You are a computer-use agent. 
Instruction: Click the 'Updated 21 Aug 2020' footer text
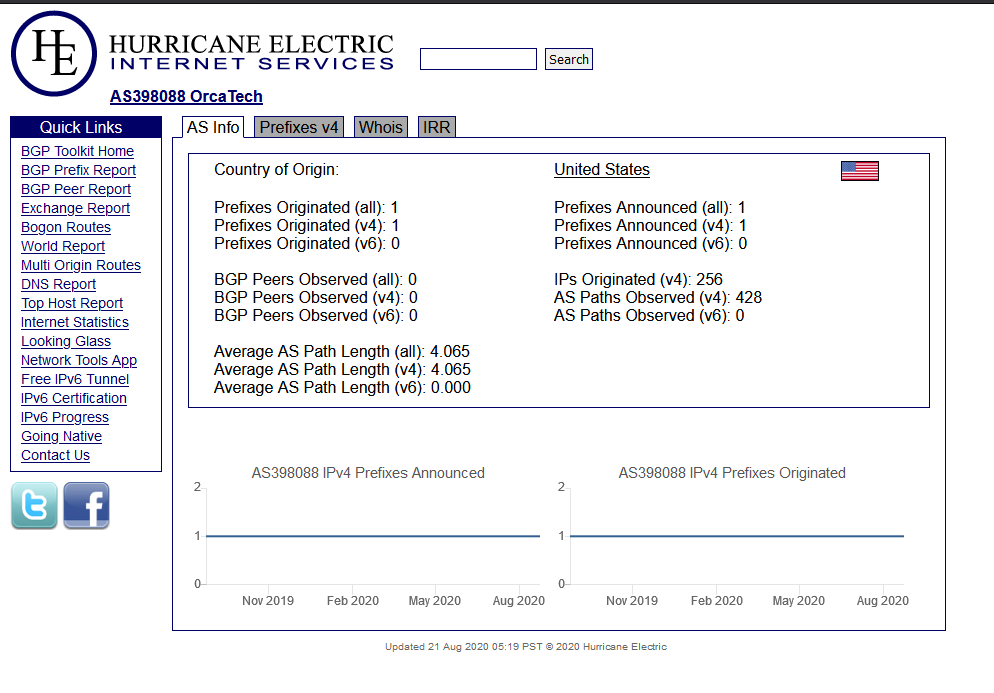526,647
